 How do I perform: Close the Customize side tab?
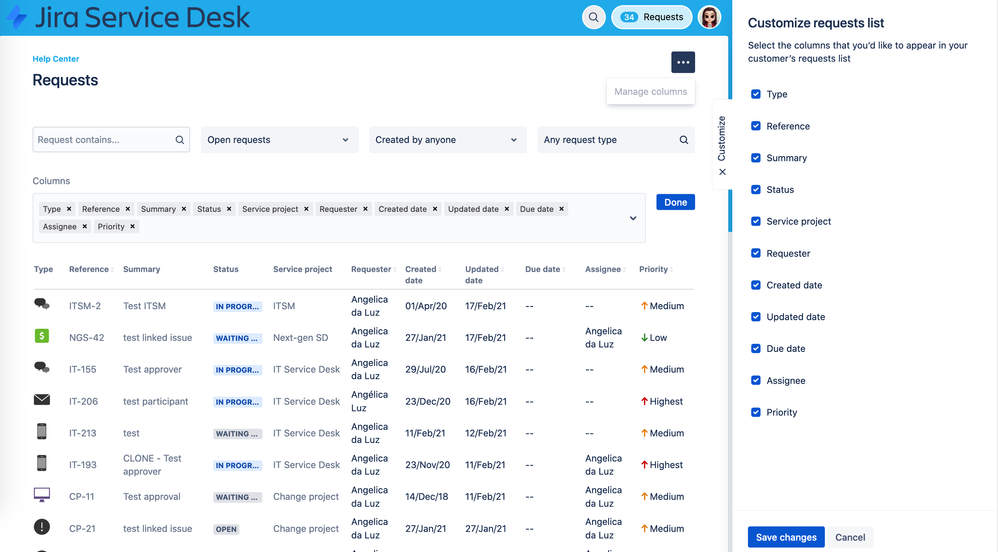[x=722, y=172]
